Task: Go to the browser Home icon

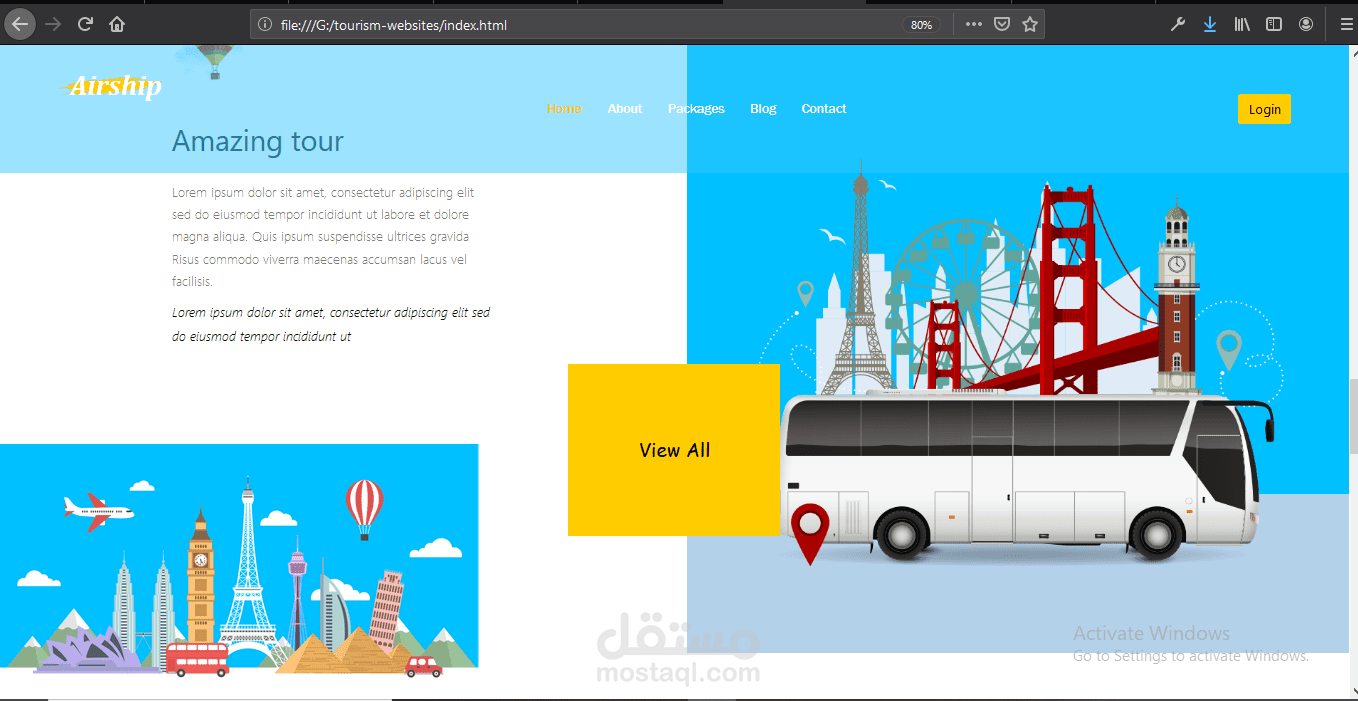Action: pyautogui.click(x=117, y=24)
